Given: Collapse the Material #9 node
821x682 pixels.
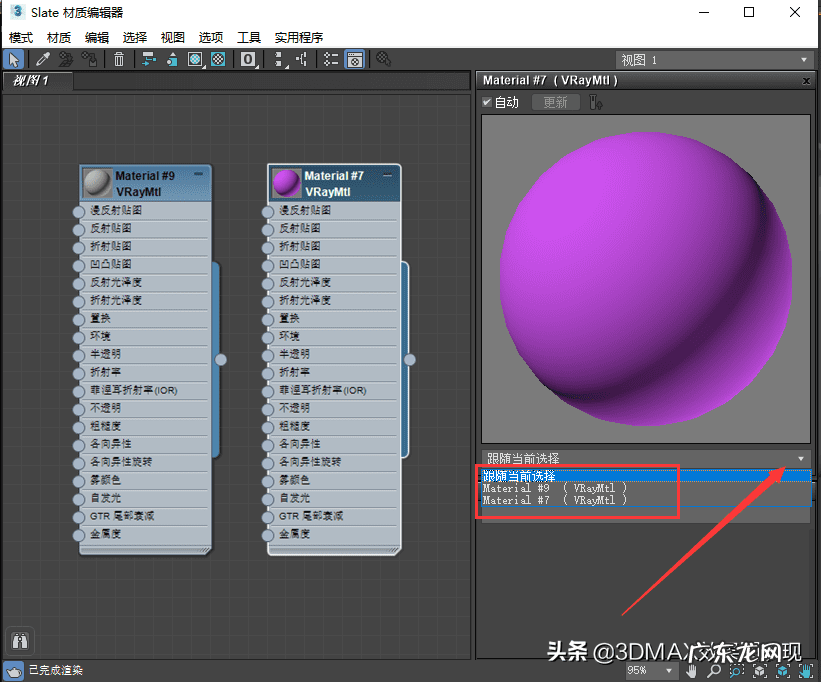Looking at the screenshot, I should pyautogui.click(x=198, y=174).
